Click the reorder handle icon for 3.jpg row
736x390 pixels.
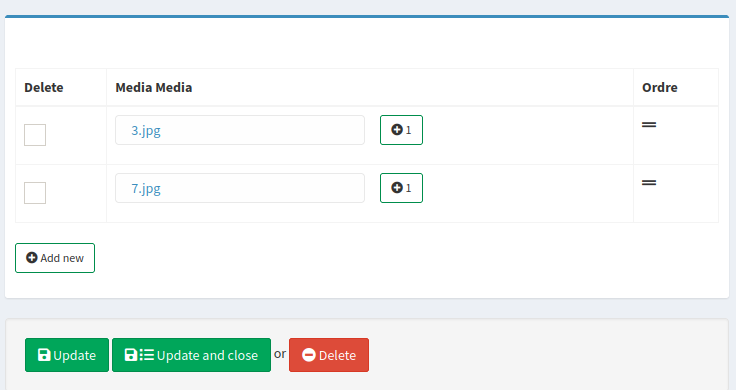[x=649, y=125]
